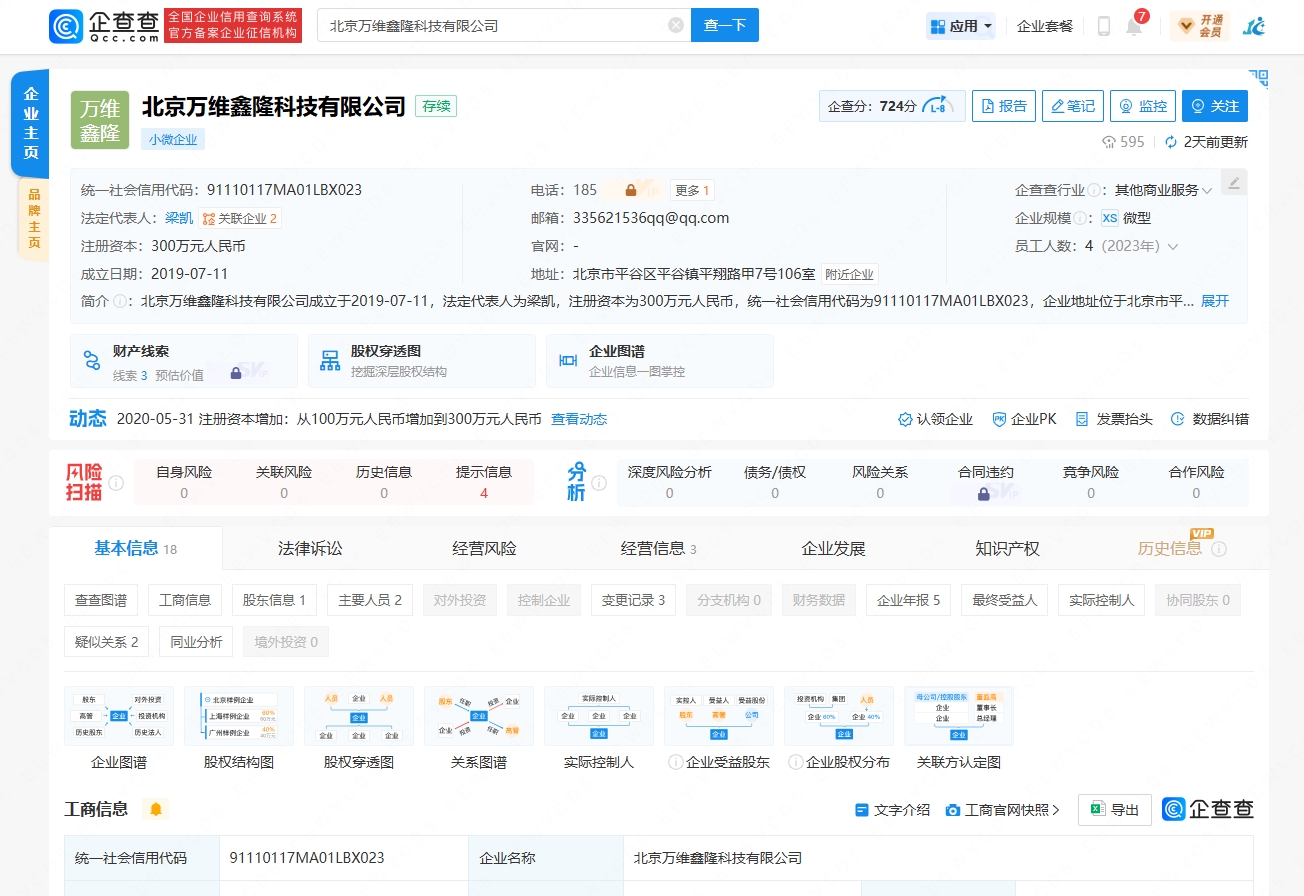Viewport: 1304px width, 896px height.
Task: Click the 报告 button
Action: [1004, 106]
